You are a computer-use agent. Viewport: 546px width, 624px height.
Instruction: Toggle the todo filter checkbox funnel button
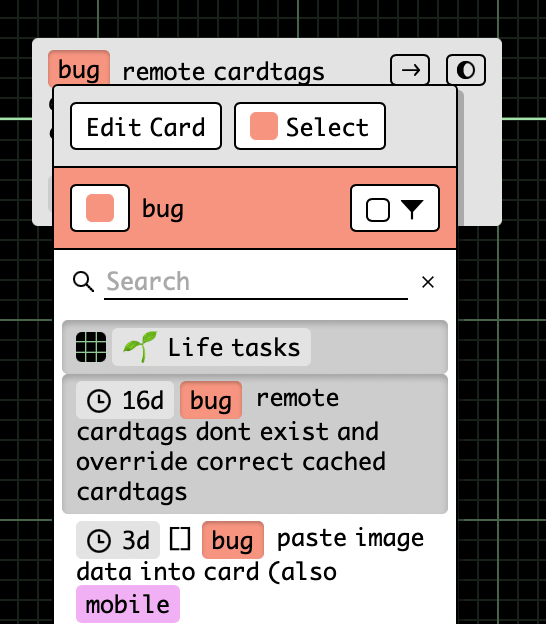pyautogui.click(x=395, y=208)
